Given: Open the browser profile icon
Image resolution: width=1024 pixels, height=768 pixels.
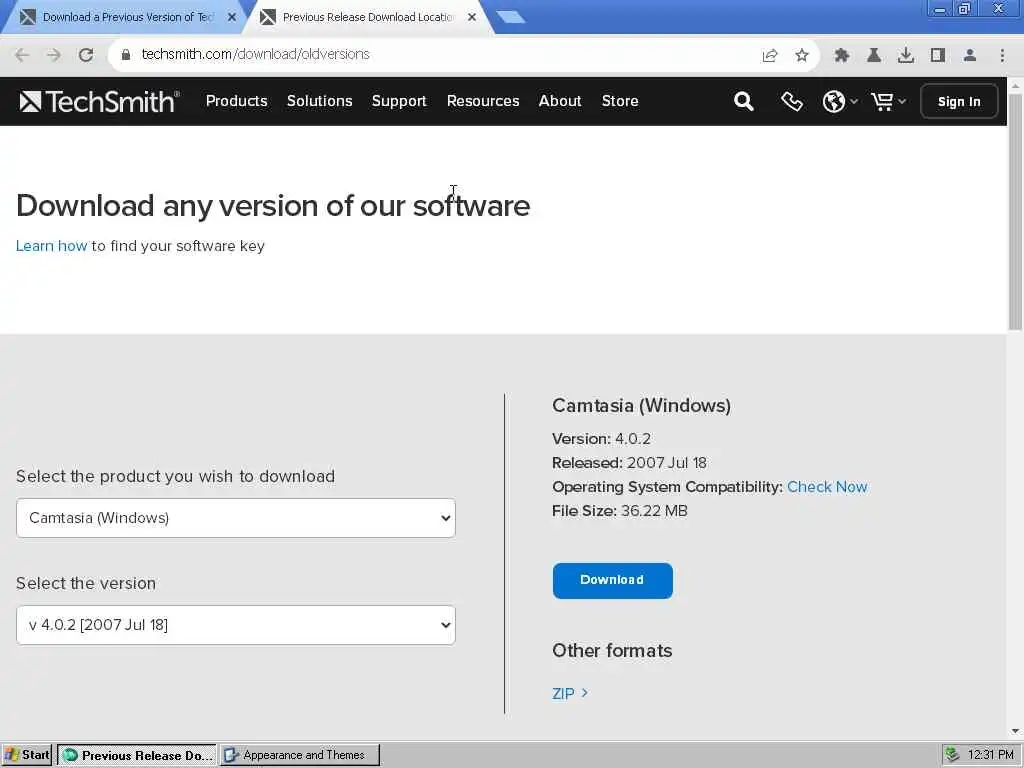Looking at the screenshot, I should 970,56.
